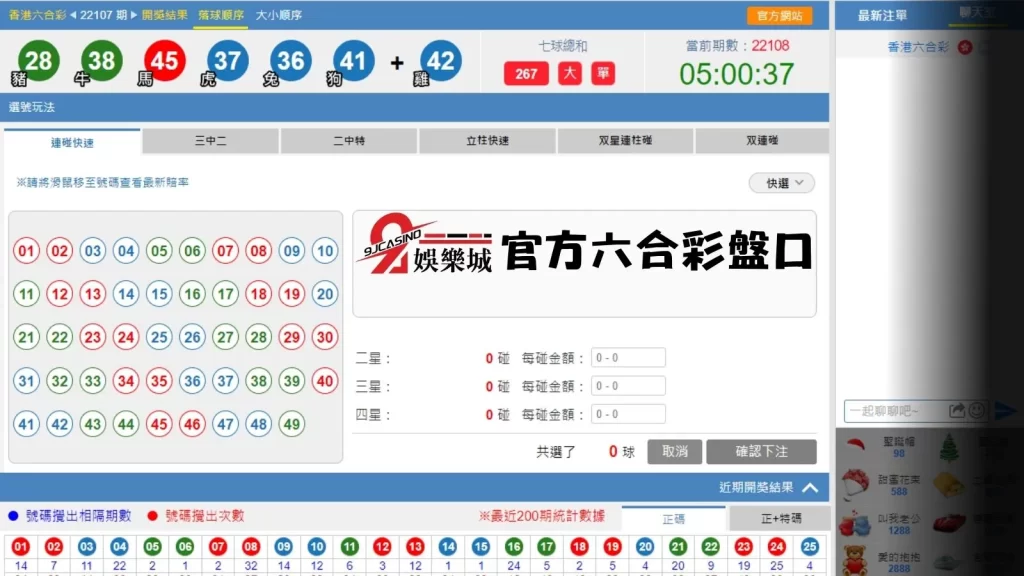Select number ball 01
The height and width of the screenshot is (576, 1024).
pyautogui.click(x=27, y=251)
